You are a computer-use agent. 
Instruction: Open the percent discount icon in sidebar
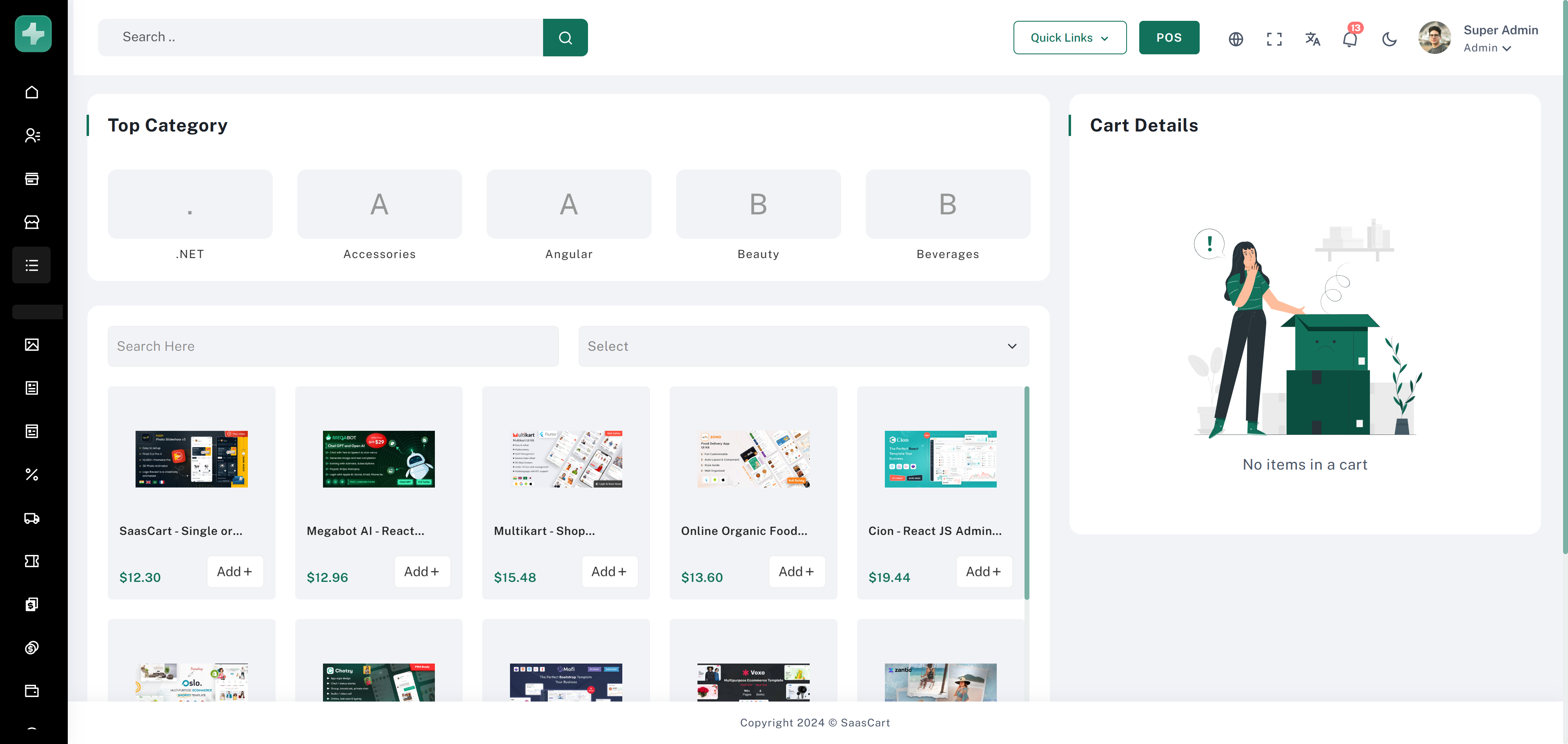pos(32,474)
